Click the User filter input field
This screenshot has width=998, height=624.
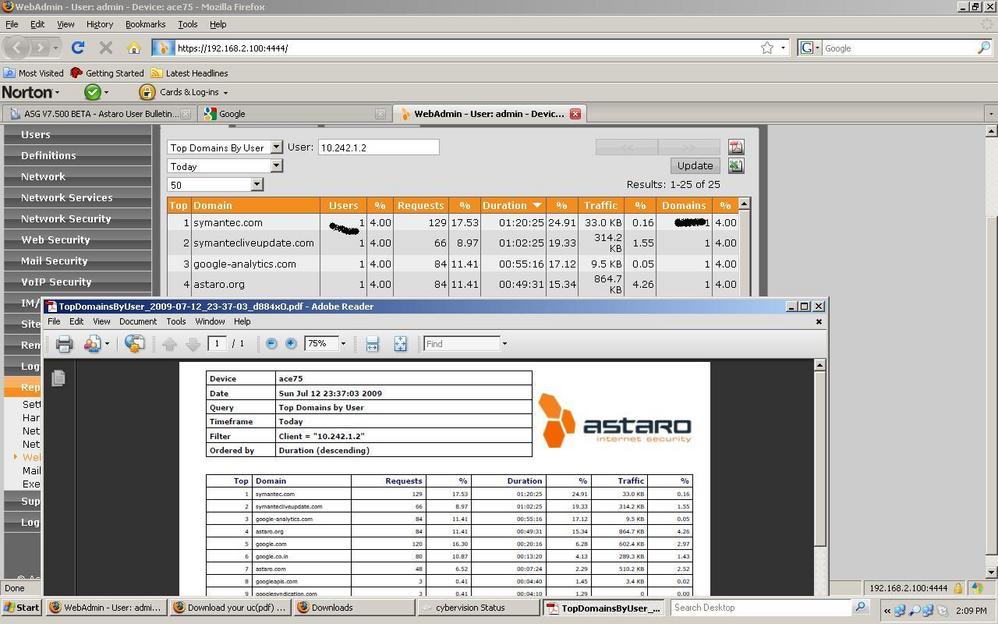pyautogui.click(x=379, y=147)
